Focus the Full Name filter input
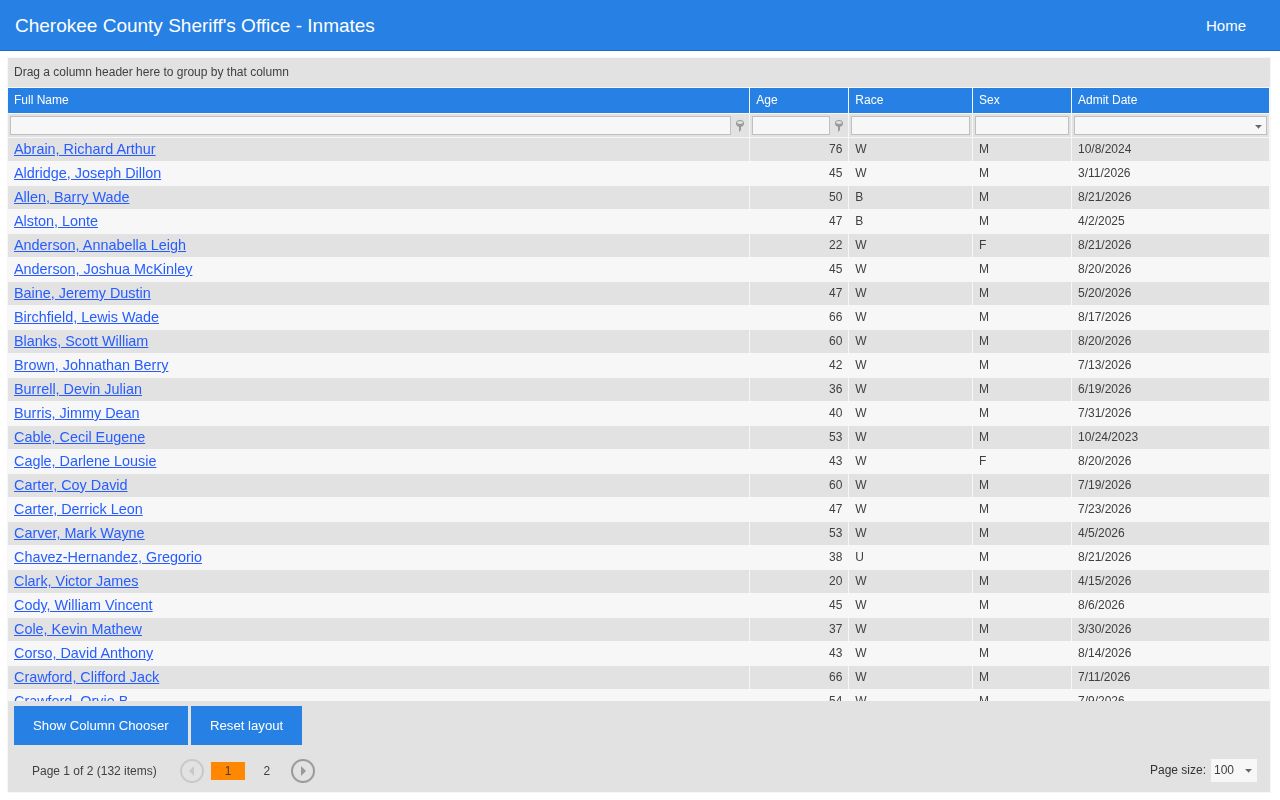Image resolution: width=1280 pixels, height=800 pixels. [370, 126]
